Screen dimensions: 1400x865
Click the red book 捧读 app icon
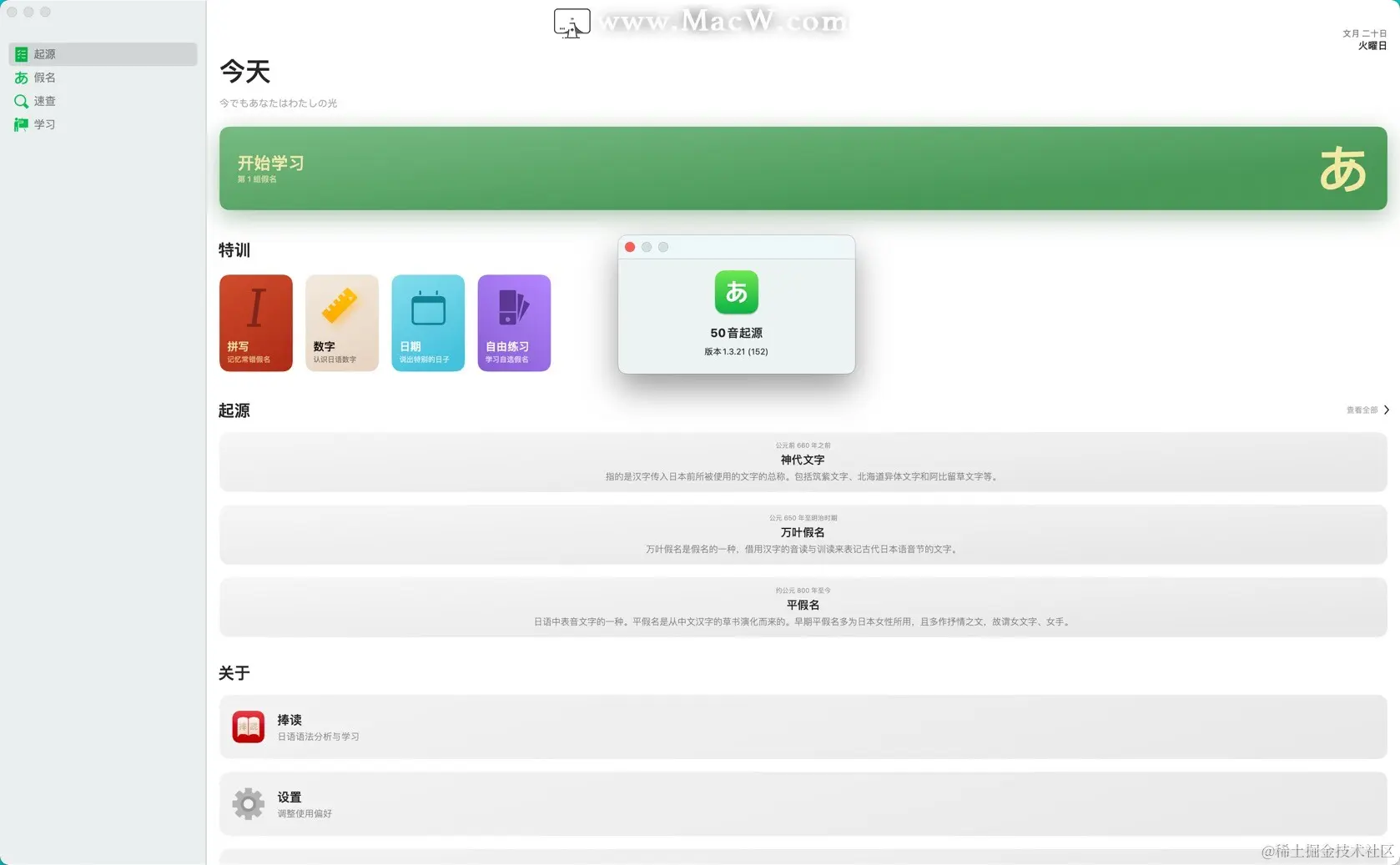point(249,727)
